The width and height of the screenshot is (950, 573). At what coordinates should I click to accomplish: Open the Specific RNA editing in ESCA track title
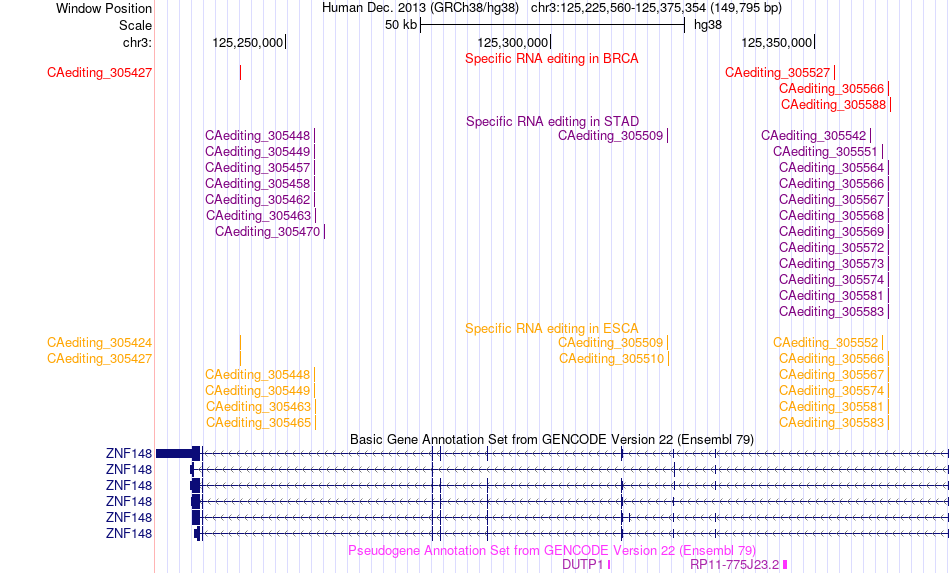pyautogui.click(x=551, y=329)
